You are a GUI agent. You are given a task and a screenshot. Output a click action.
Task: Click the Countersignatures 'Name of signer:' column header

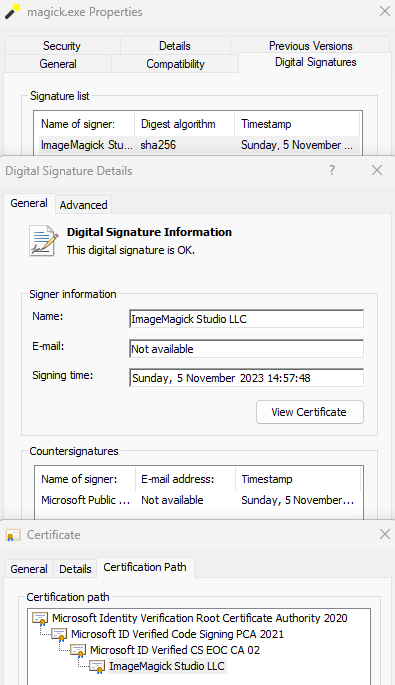click(x=85, y=479)
